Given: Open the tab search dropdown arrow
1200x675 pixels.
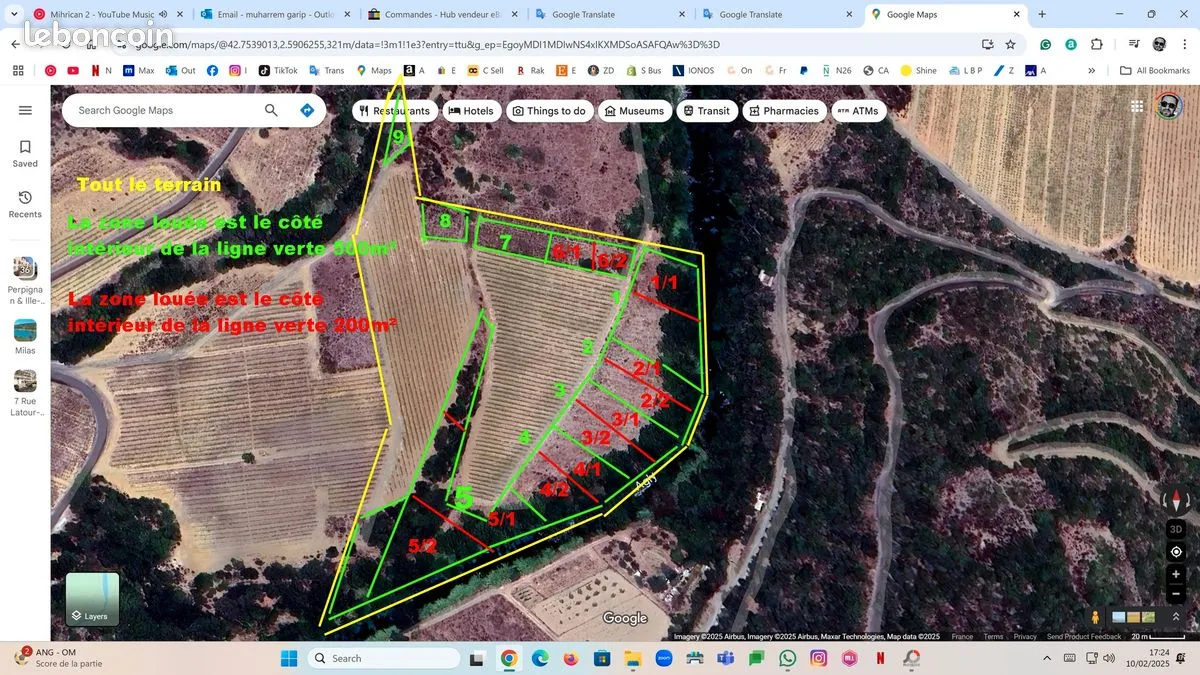Looking at the screenshot, I should point(14,14).
